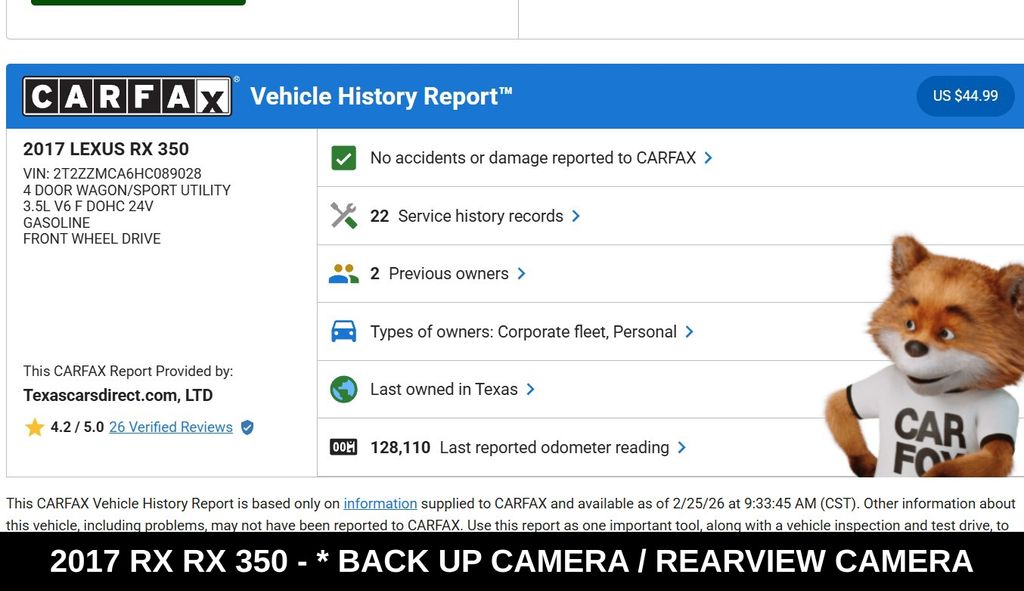Viewport: 1024px width, 591px height.
Task: Click the CARFAX logo in header
Action: pyautogui.click(x=127, y=97)
